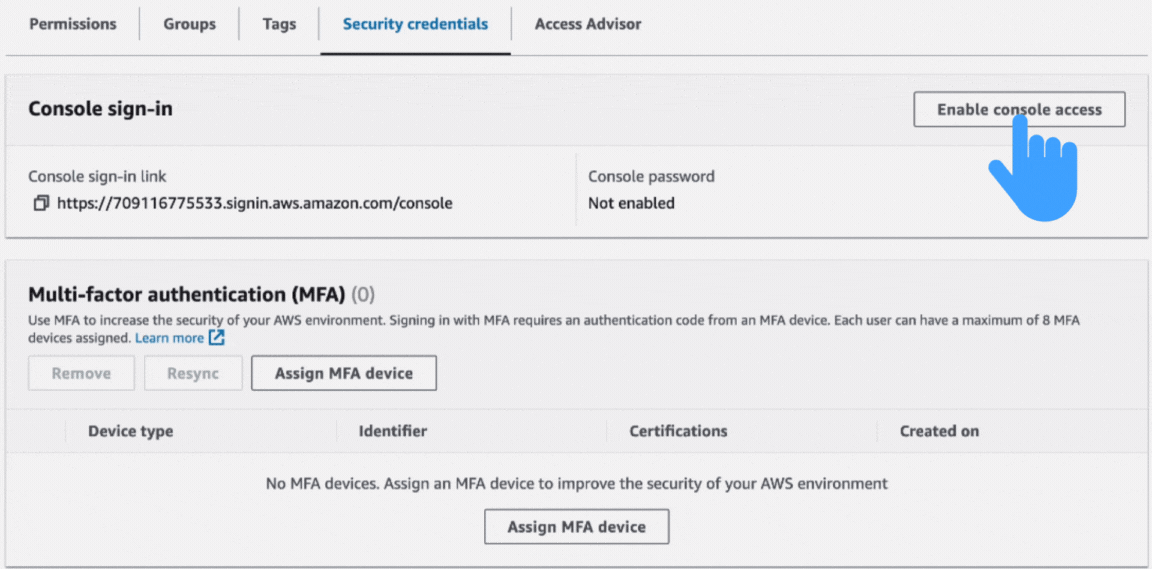Click the Multi-factor authentication (MFA) heading
1152x569 pixels.
[186, 294]
